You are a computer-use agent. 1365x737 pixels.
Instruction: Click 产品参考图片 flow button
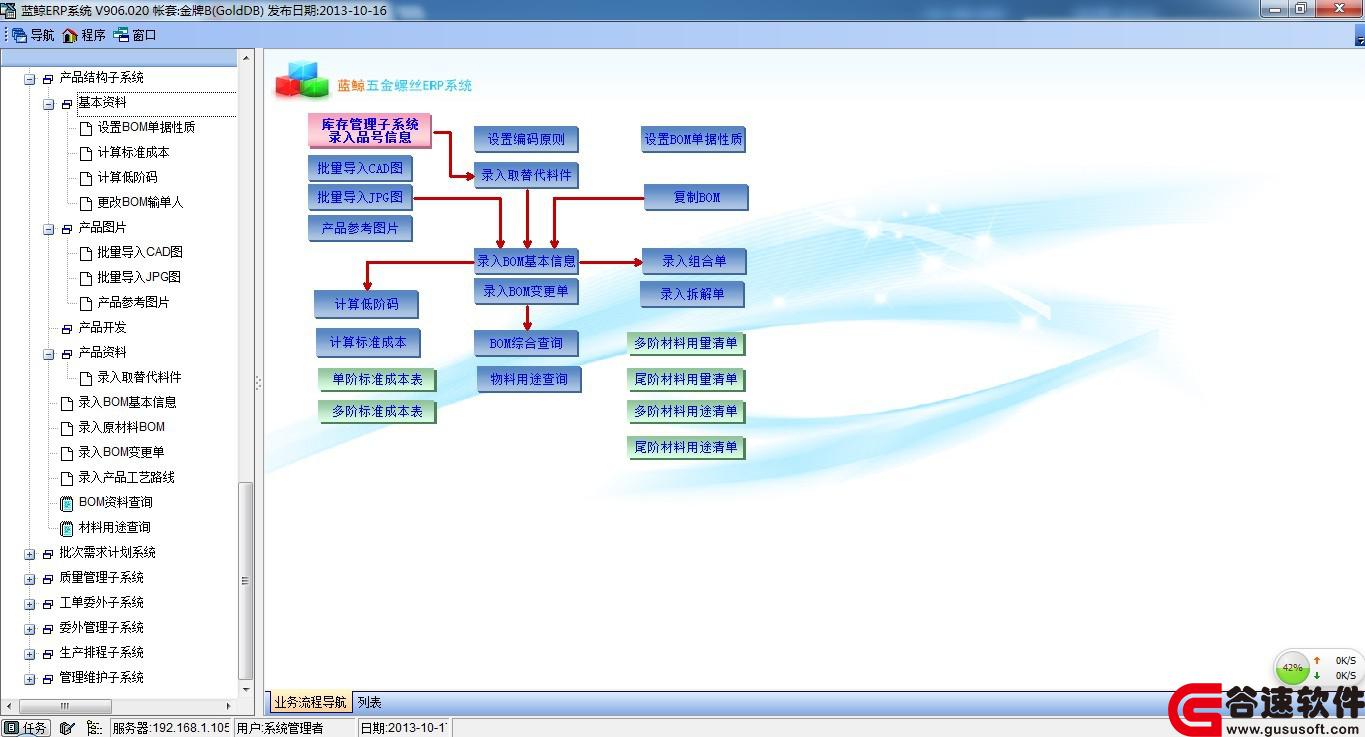tap(360, 228)
